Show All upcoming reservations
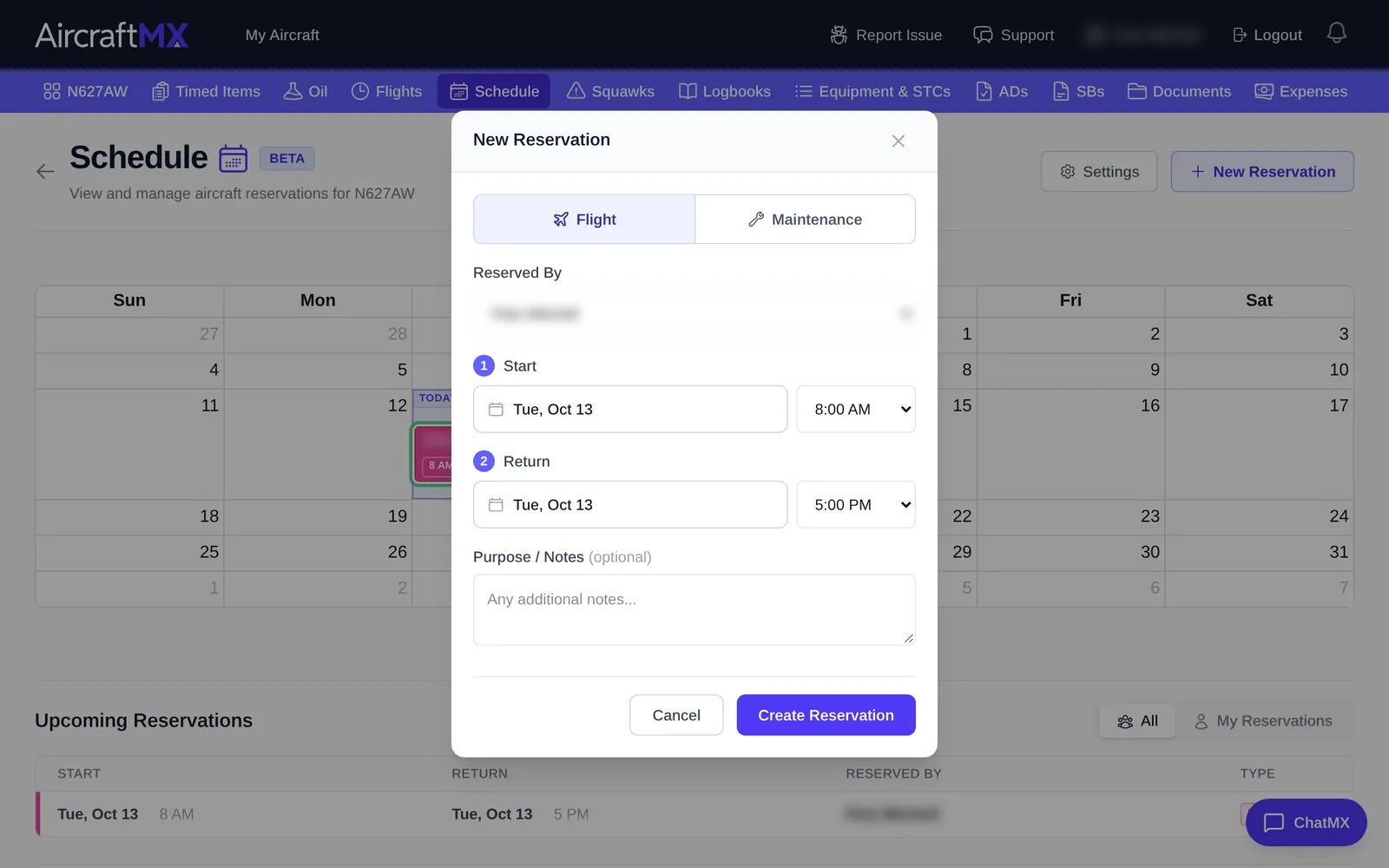The image size is (1389, 868). click(x=1137, y=721)
